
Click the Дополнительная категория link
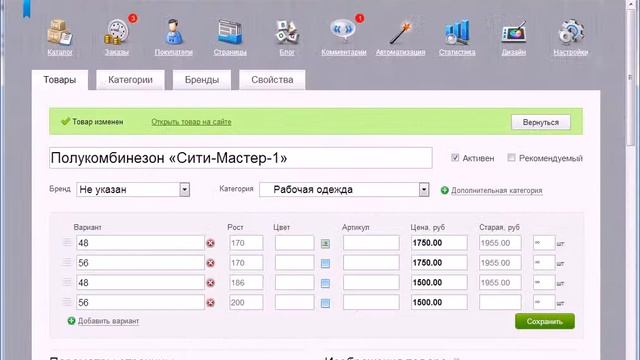point(497,190)
